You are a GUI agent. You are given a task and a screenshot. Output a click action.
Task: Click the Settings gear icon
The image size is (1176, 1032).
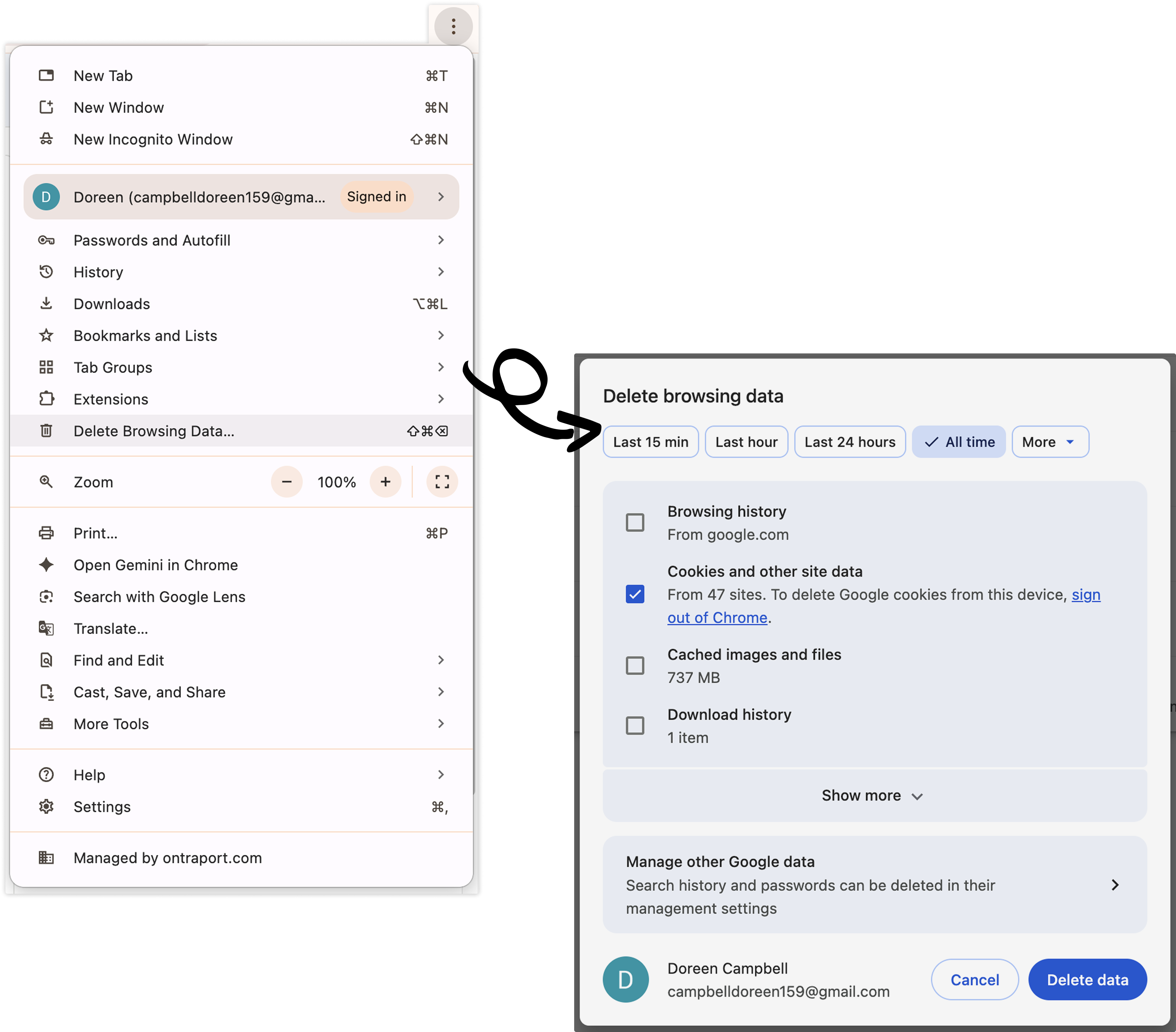point(46,806)
